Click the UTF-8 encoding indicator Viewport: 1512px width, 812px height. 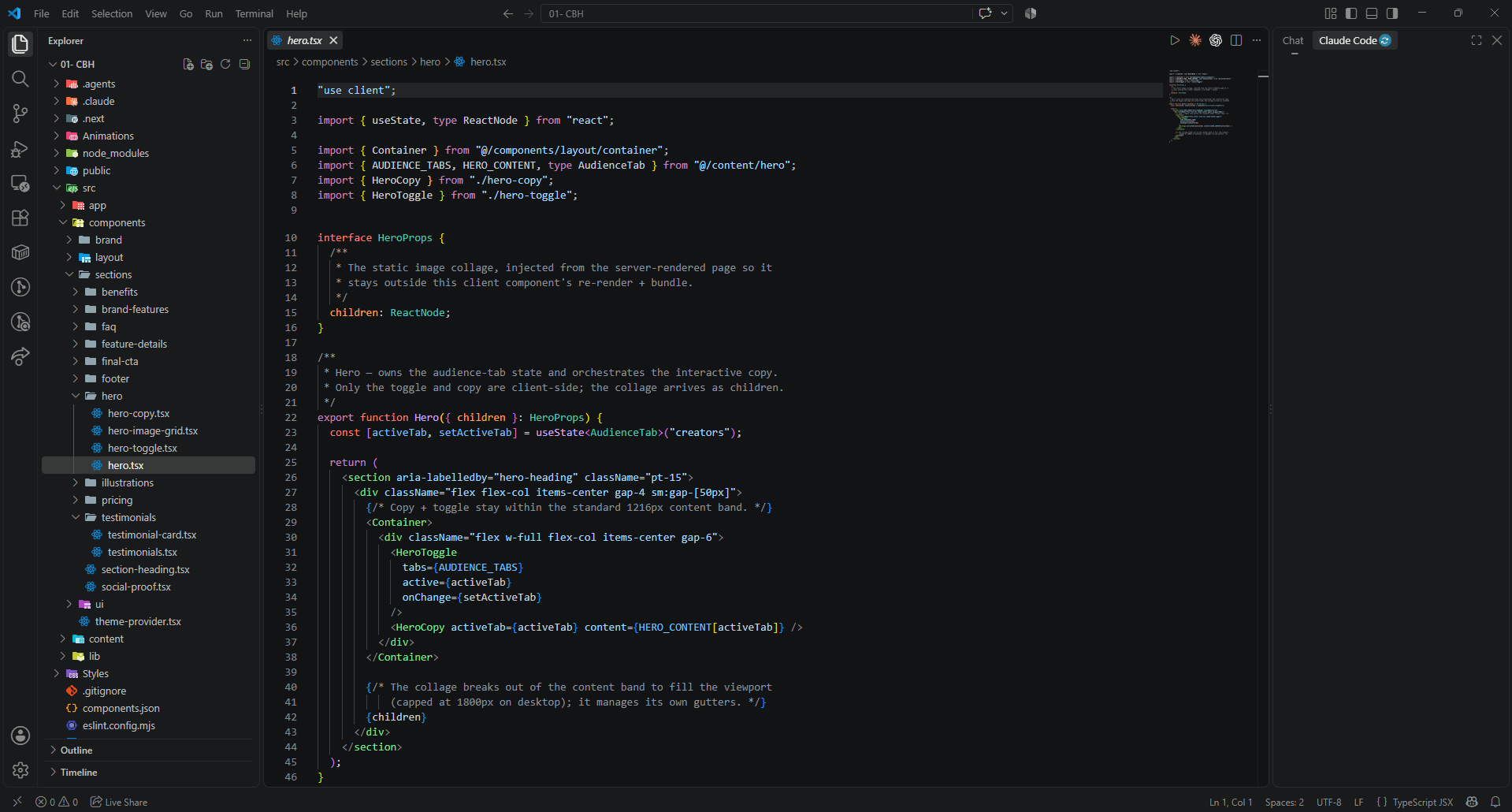[1329, 802]
